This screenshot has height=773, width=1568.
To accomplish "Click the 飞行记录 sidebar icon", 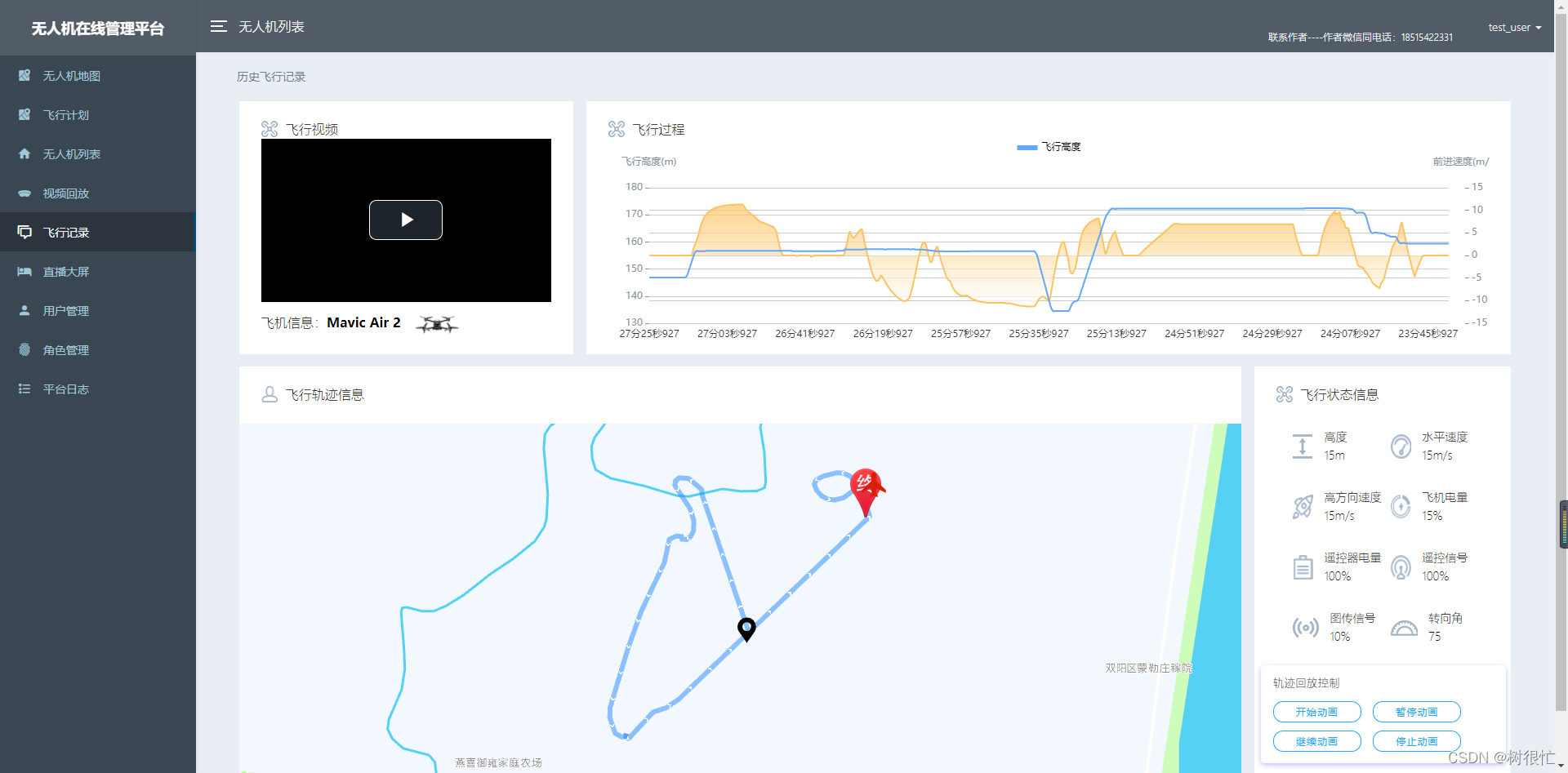I will coord(24,233).
